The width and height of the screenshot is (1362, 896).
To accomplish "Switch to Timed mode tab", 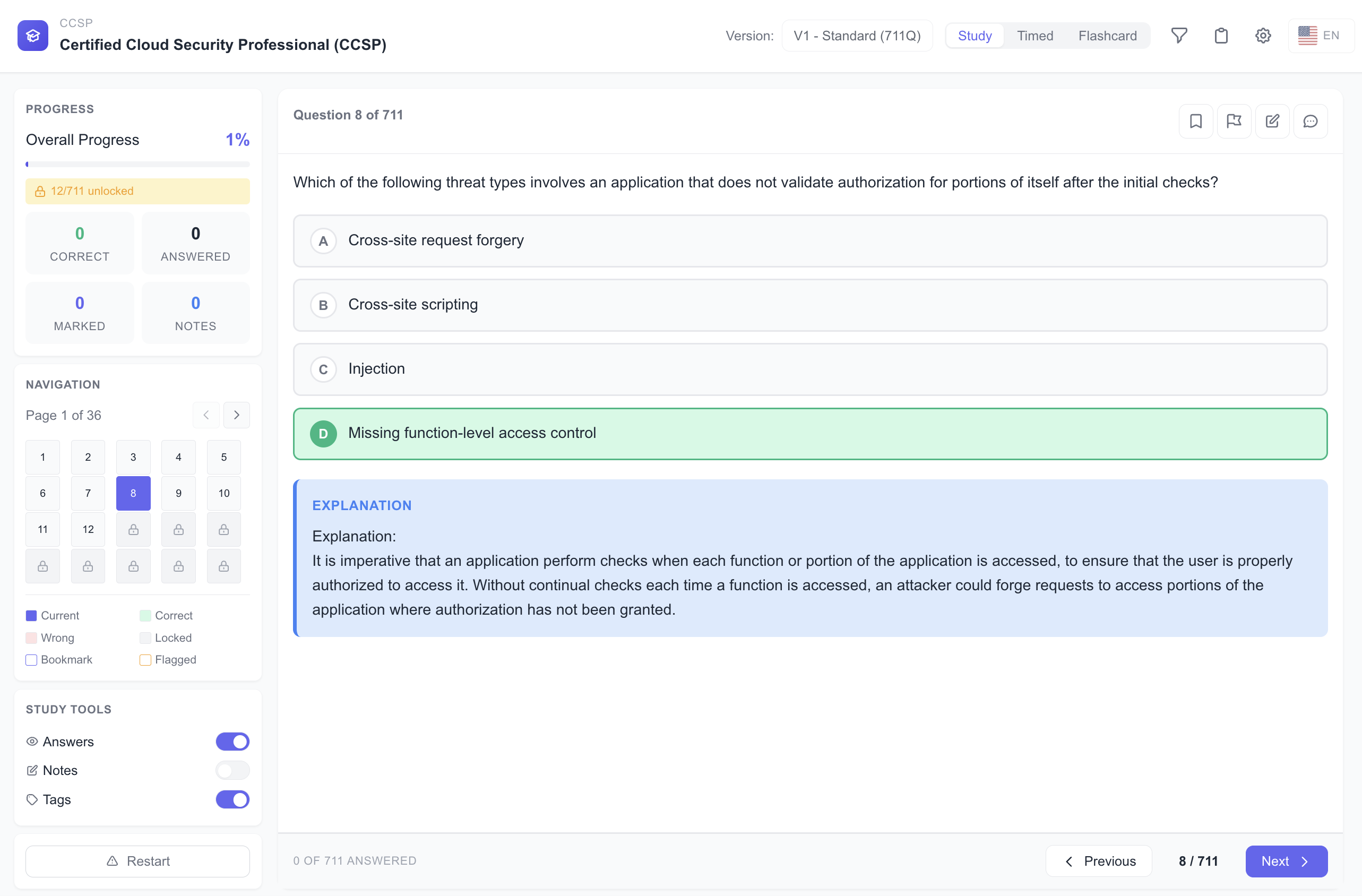I will point(1035,36).
